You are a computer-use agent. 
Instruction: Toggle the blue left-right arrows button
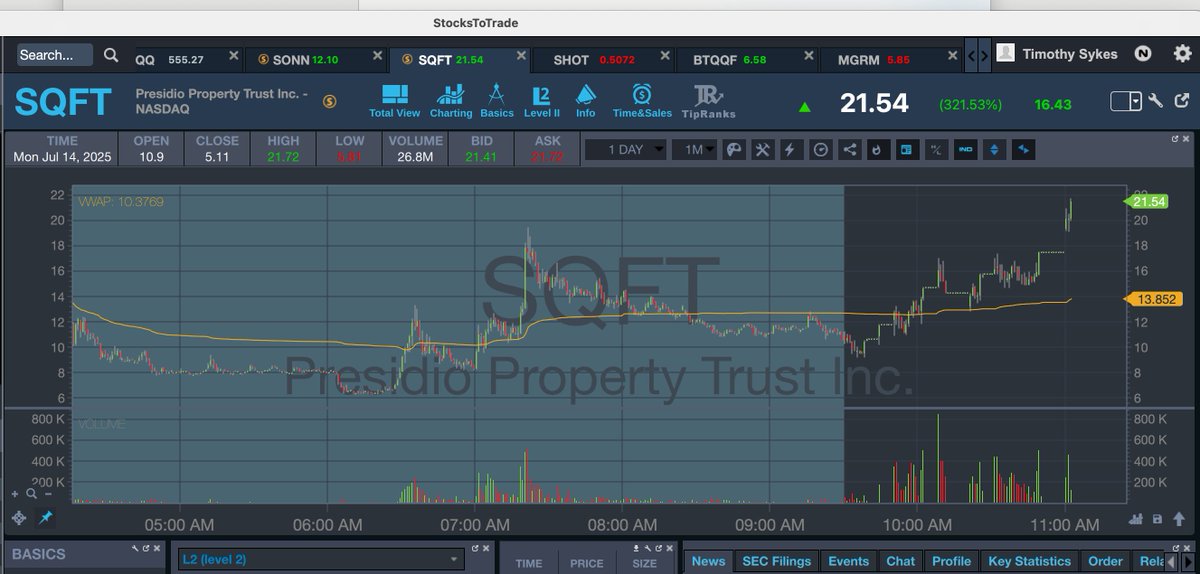(1023, 150)
